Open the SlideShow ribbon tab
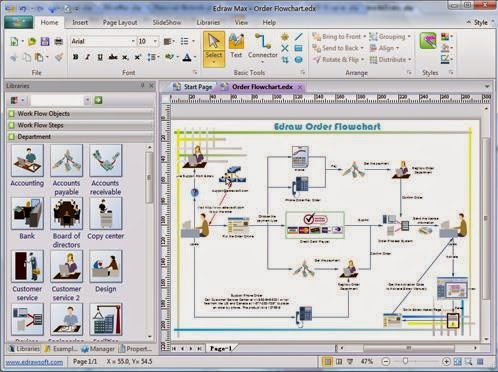The image size is (498, 372). click(x=167, y=22)
